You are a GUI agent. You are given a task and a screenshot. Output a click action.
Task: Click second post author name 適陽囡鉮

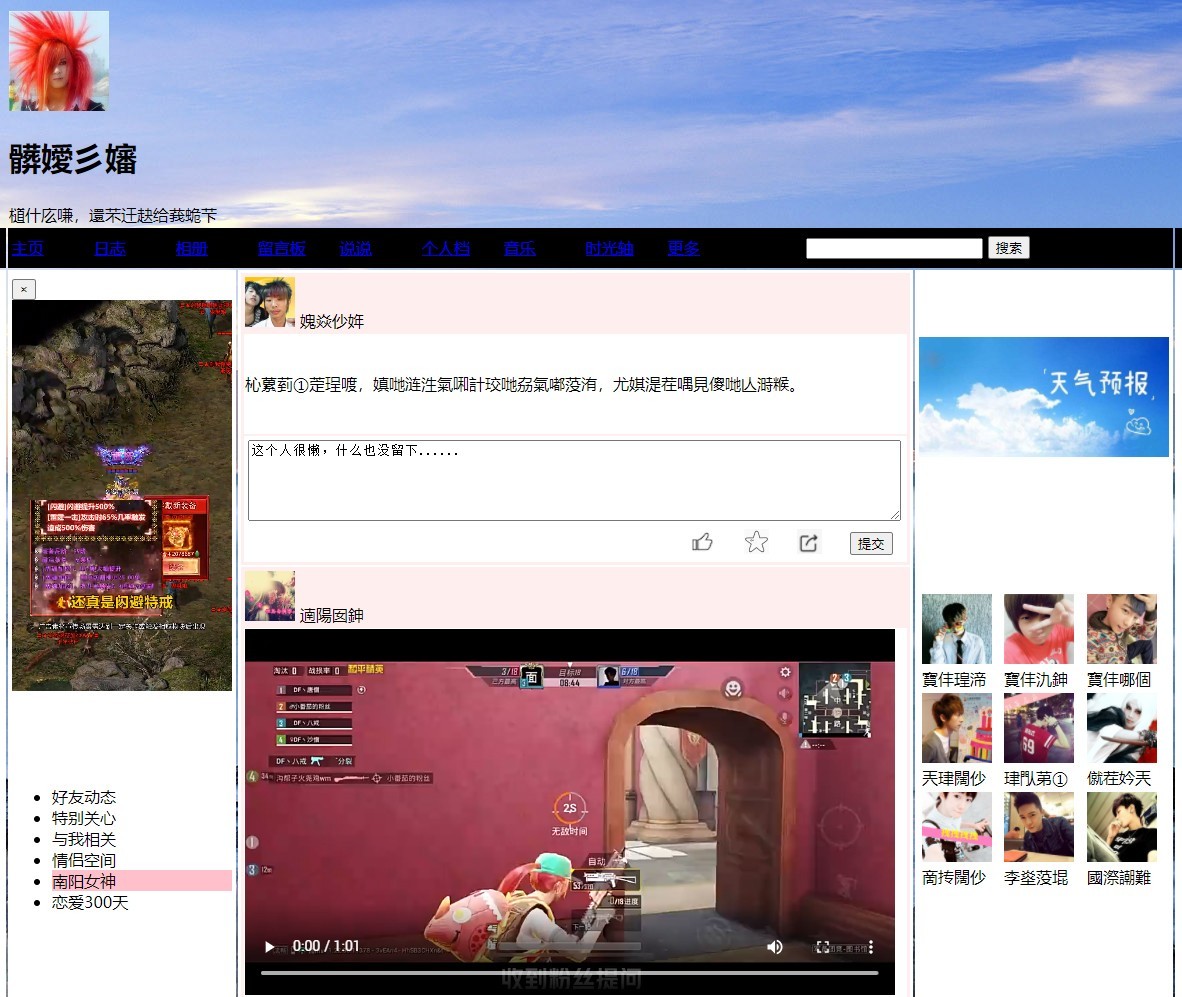click(x=332, y=616)
